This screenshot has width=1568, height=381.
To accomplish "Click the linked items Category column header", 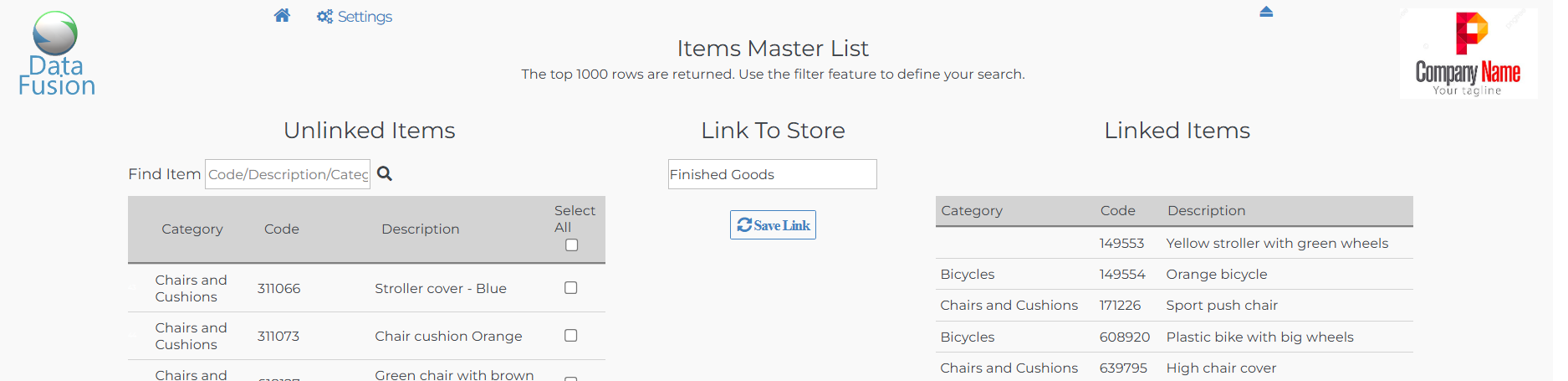I will pyautogui.click(x=972, y=211).
